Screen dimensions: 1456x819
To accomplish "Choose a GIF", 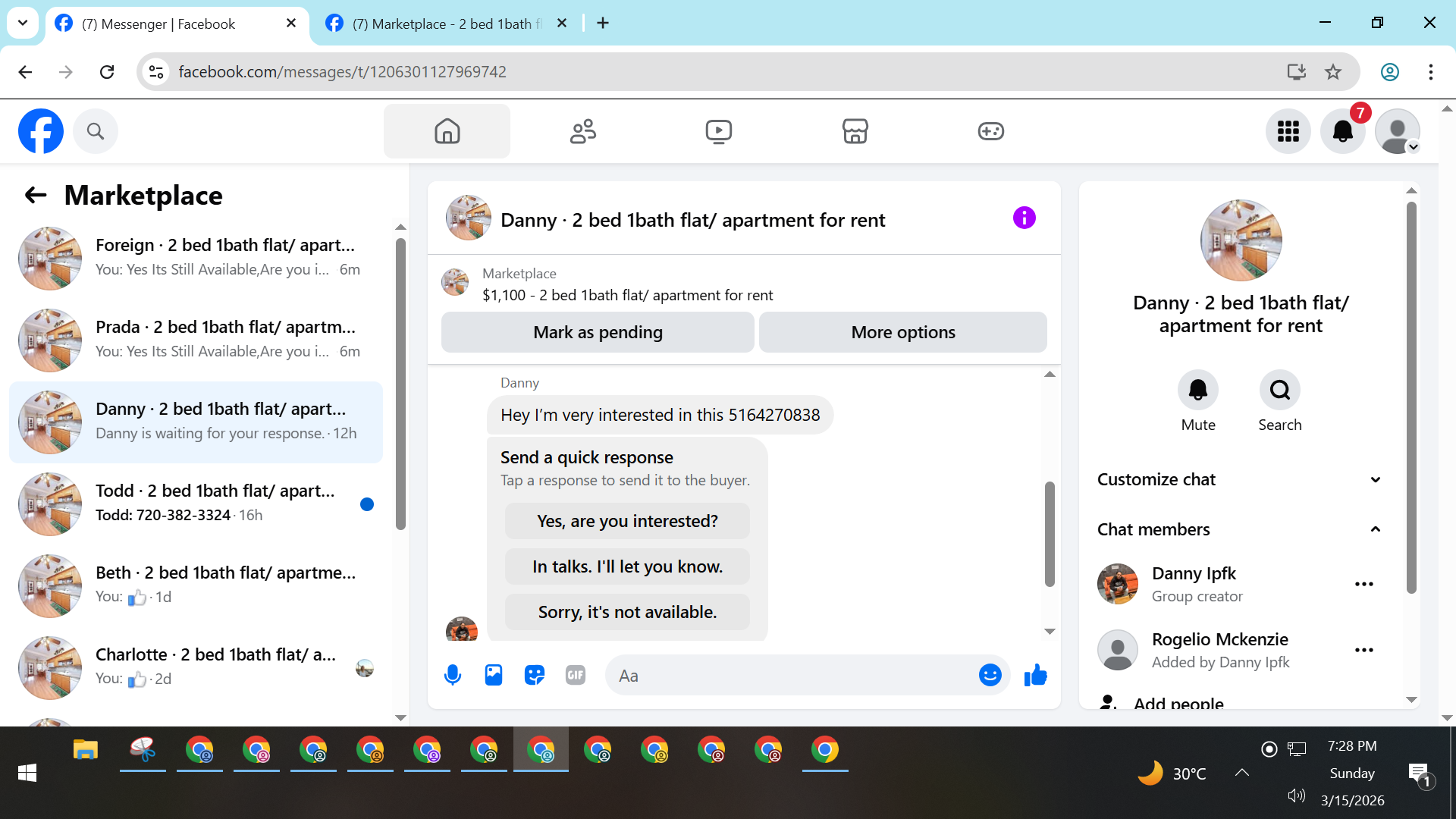I will (x=576, y=675).
